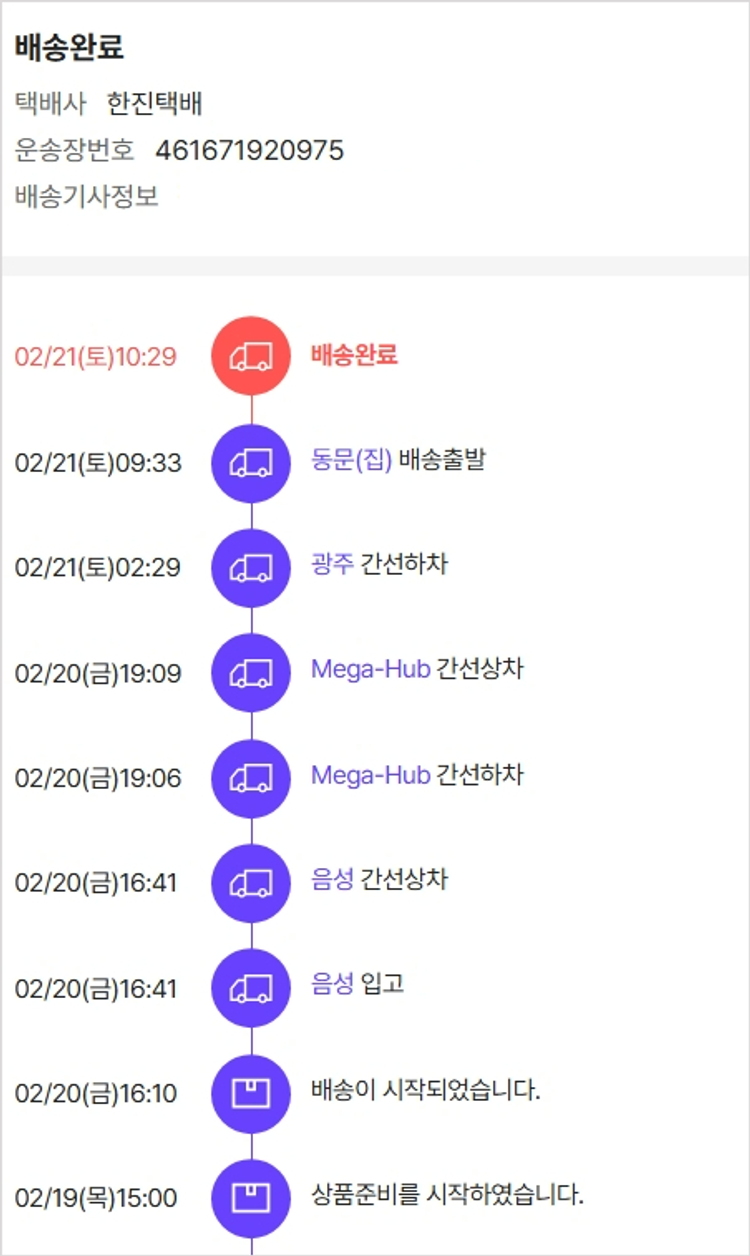Viewport: 750px width, 1256px height.
Task: Click the truck icon beside 광주 간선하차
Action: coord(251,567)
